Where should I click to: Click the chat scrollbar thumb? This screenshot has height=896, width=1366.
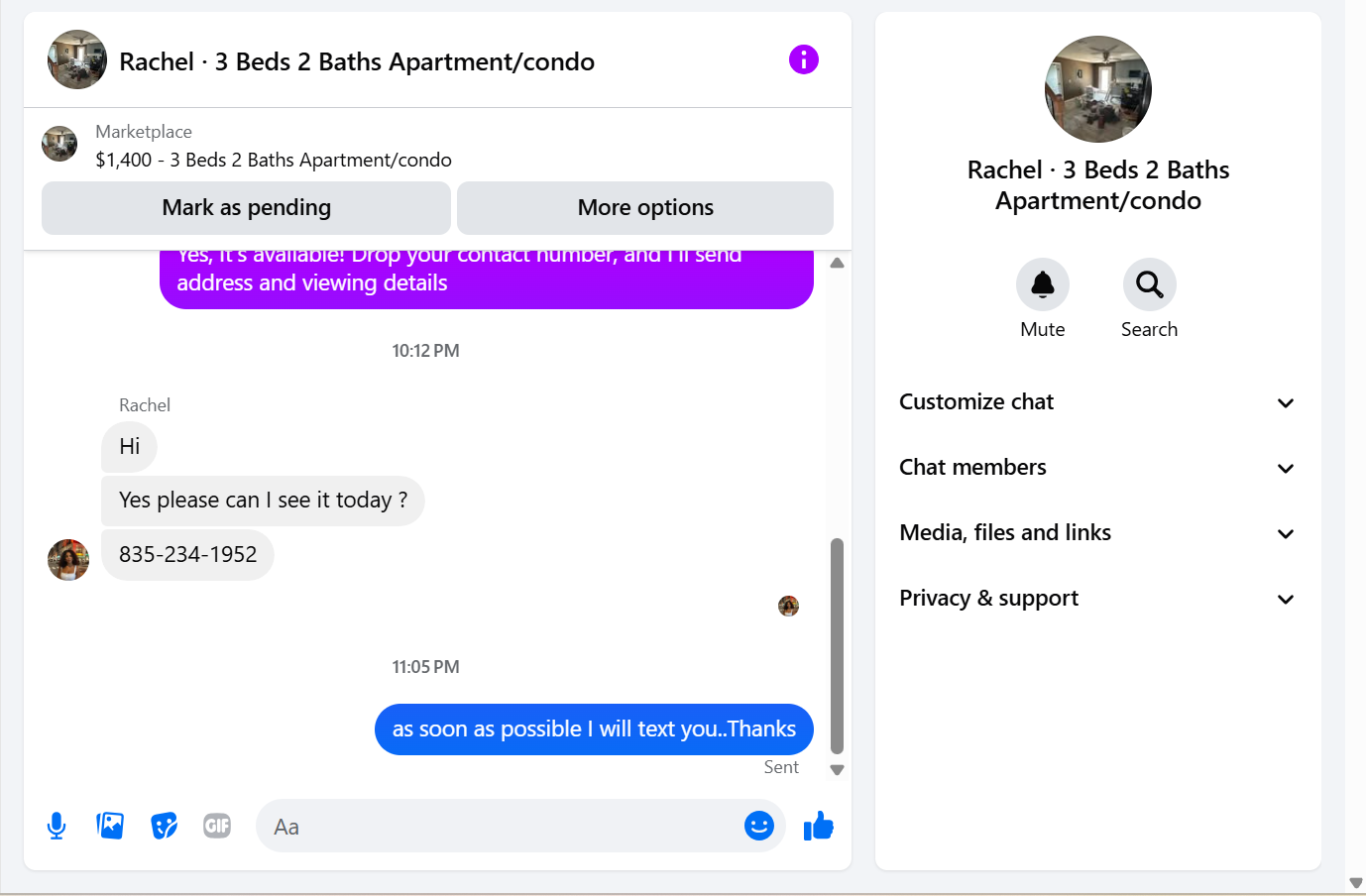point(837,646)
